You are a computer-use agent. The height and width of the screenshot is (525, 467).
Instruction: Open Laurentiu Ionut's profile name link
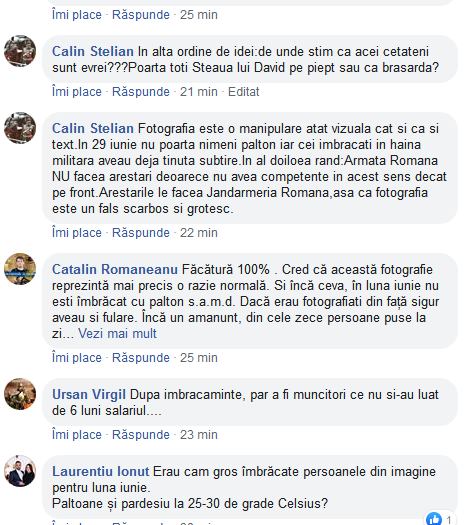[x=100, y=471]
